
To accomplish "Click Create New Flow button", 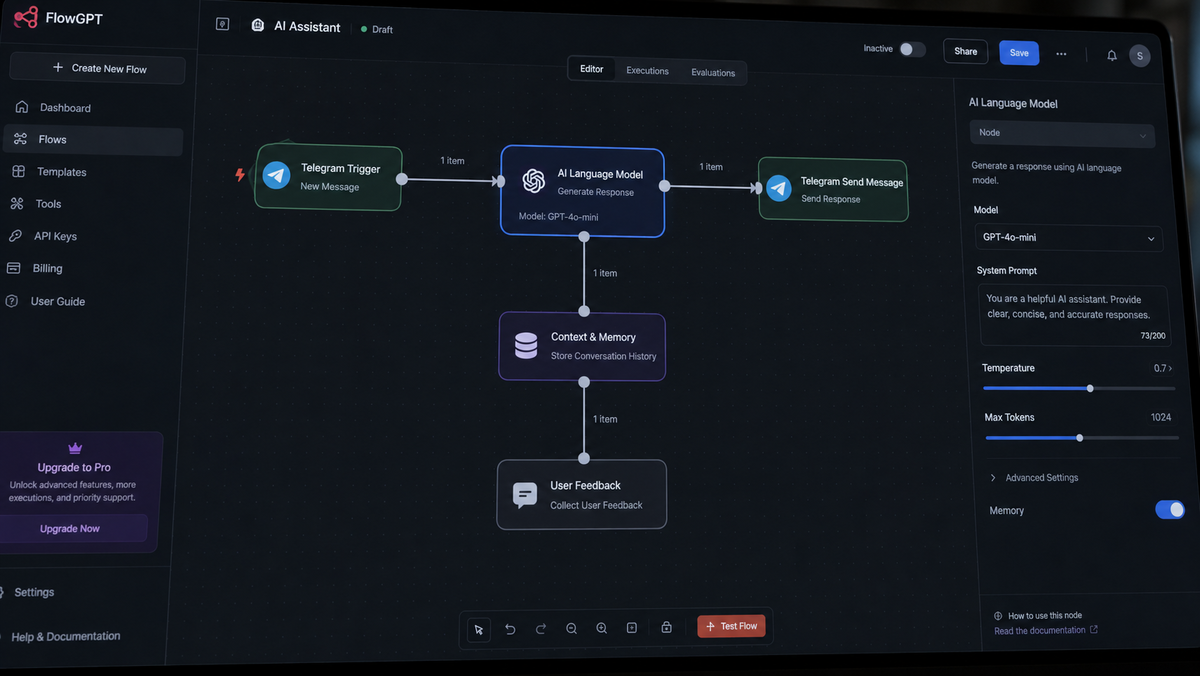I will click(98, 68).
